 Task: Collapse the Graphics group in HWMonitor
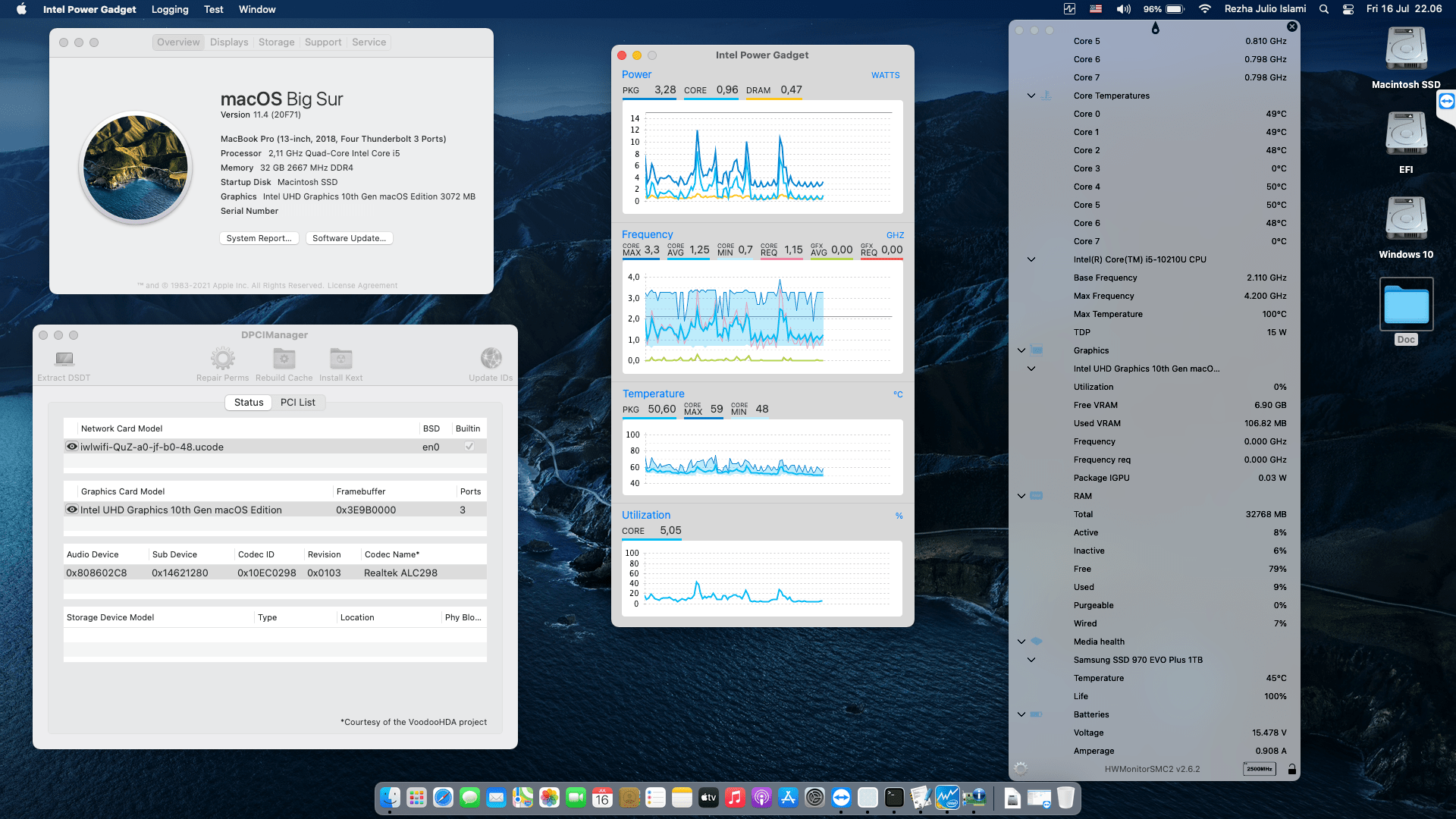[1021, 350]
